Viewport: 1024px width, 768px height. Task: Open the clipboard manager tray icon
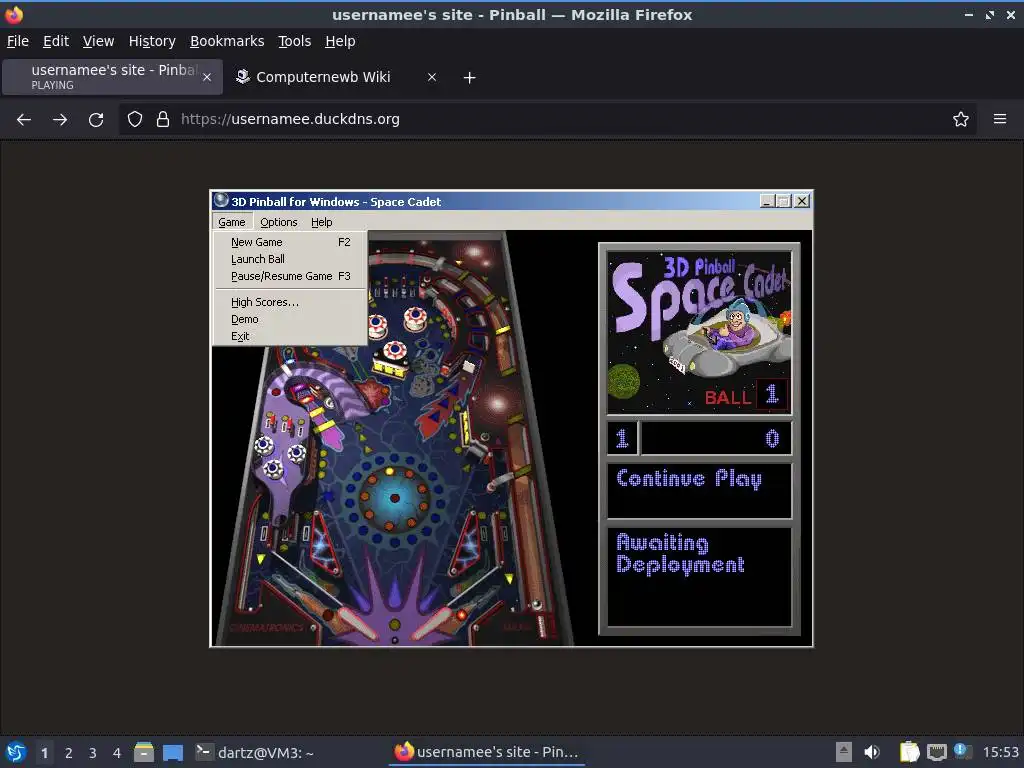pos(909,753)
